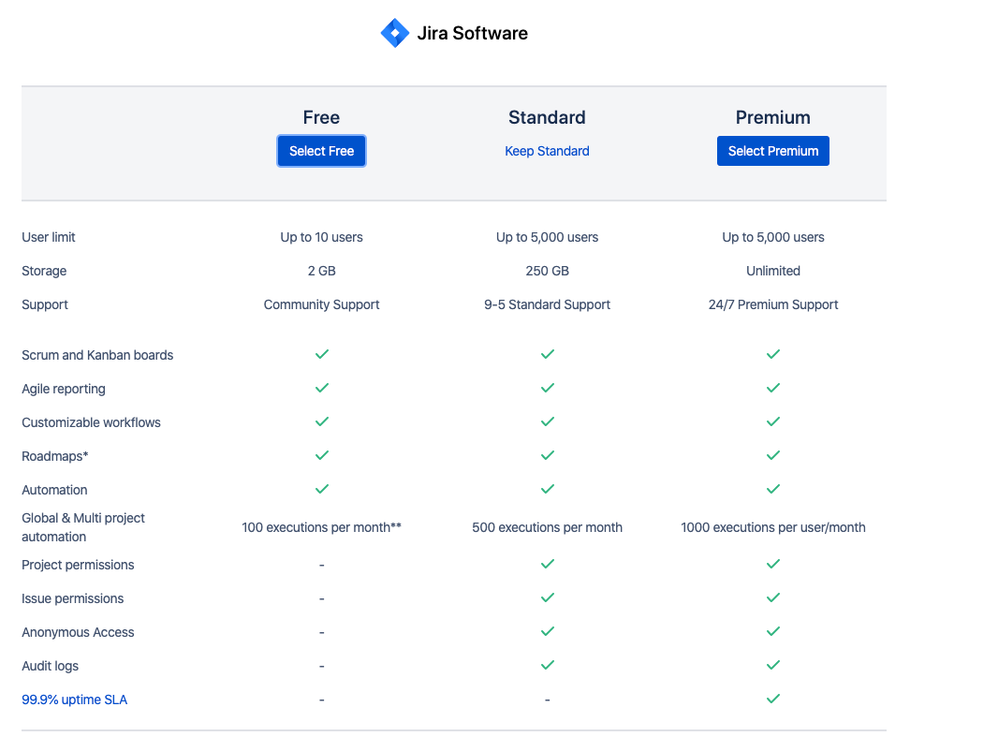
Task: Click the Standard checkmark for Scrum and Kanban boards
Action: (547, 354)
